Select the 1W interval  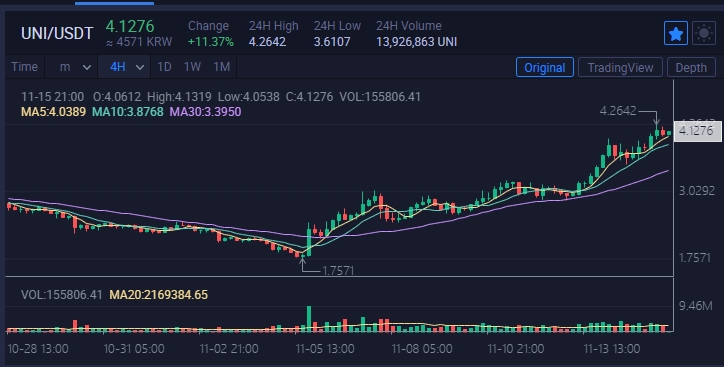[192, 67]
